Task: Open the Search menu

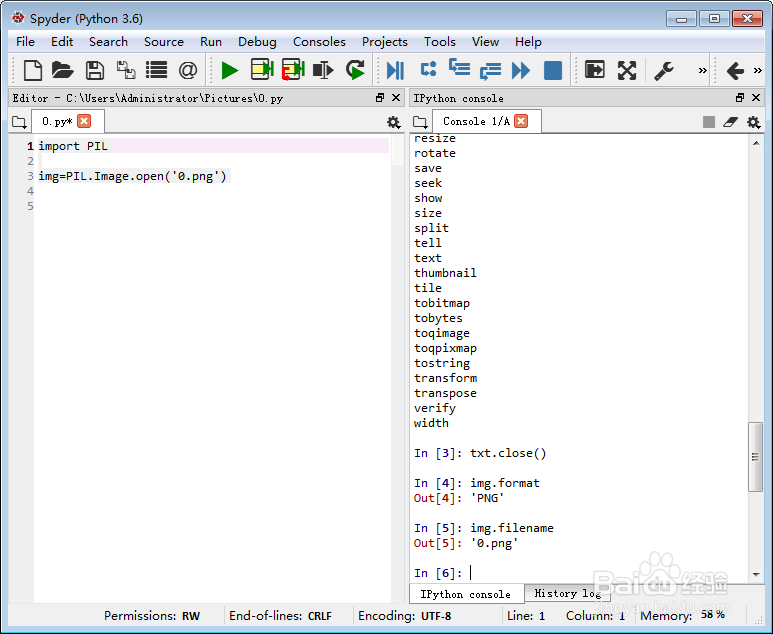Action: tap(108, 42)
